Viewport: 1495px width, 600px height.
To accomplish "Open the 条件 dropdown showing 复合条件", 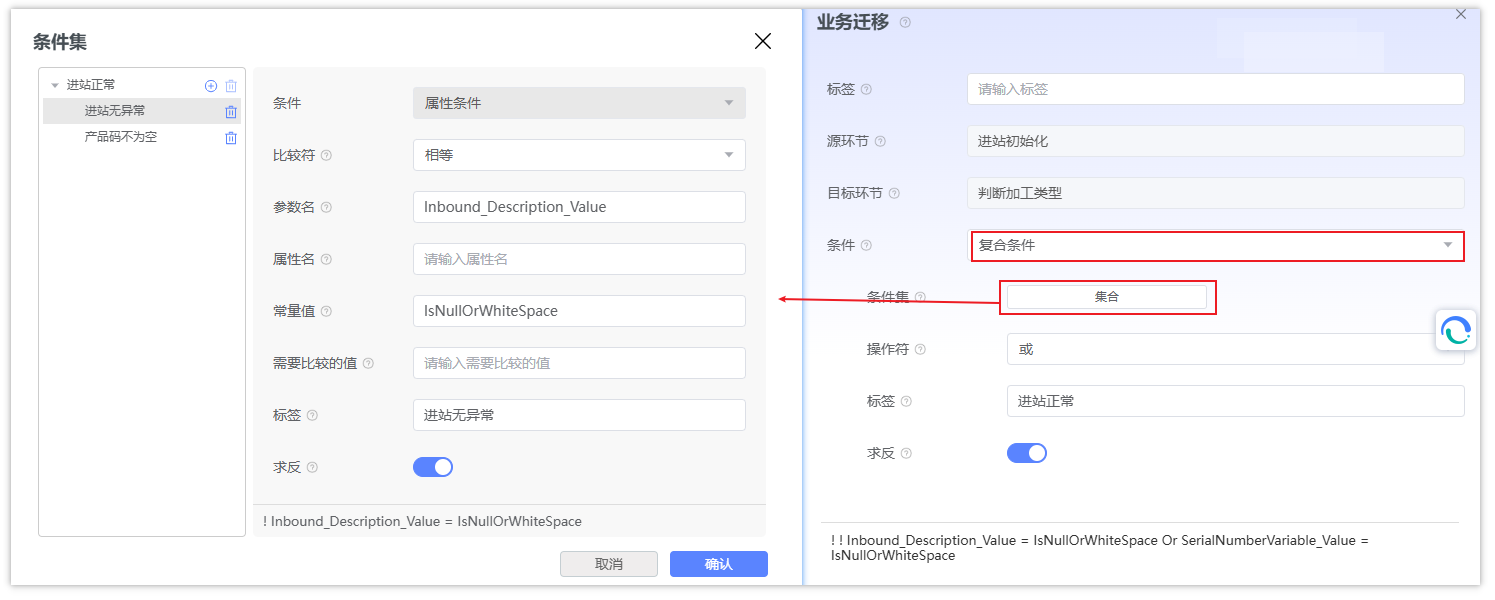I will 1216,245.
